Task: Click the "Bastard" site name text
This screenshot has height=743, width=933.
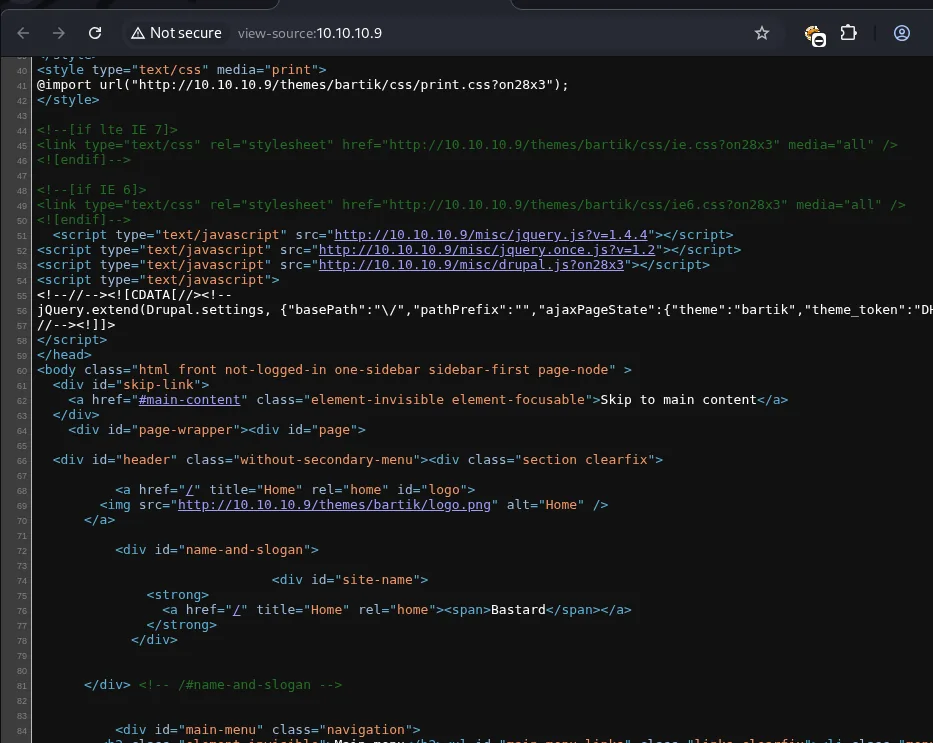Action: tap(518, 610)
